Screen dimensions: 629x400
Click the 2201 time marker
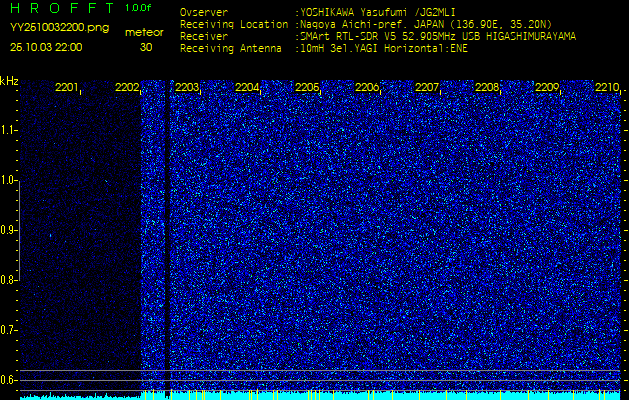point(67,87)
